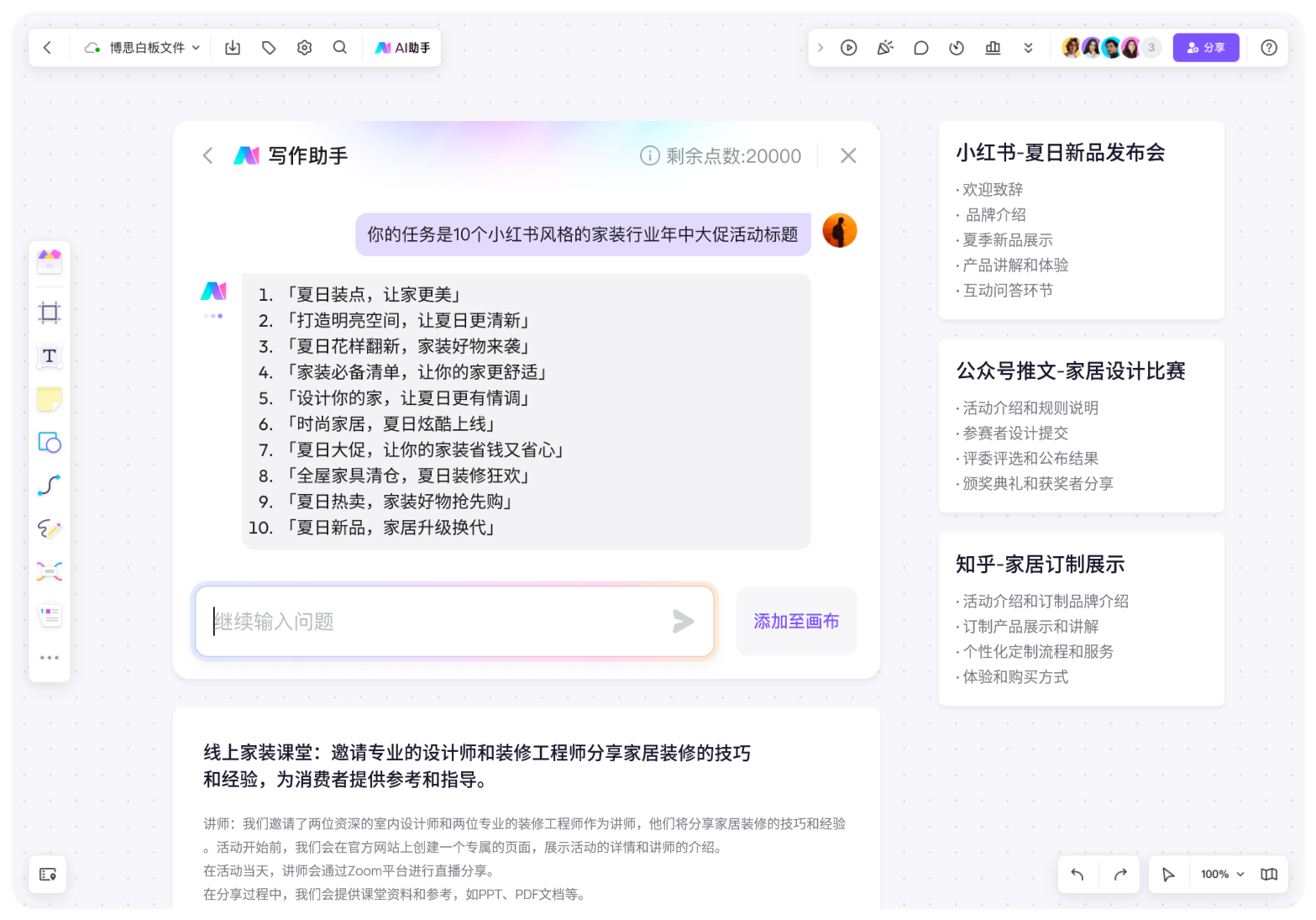Open the Shapes tool

[x=49, y=443]
